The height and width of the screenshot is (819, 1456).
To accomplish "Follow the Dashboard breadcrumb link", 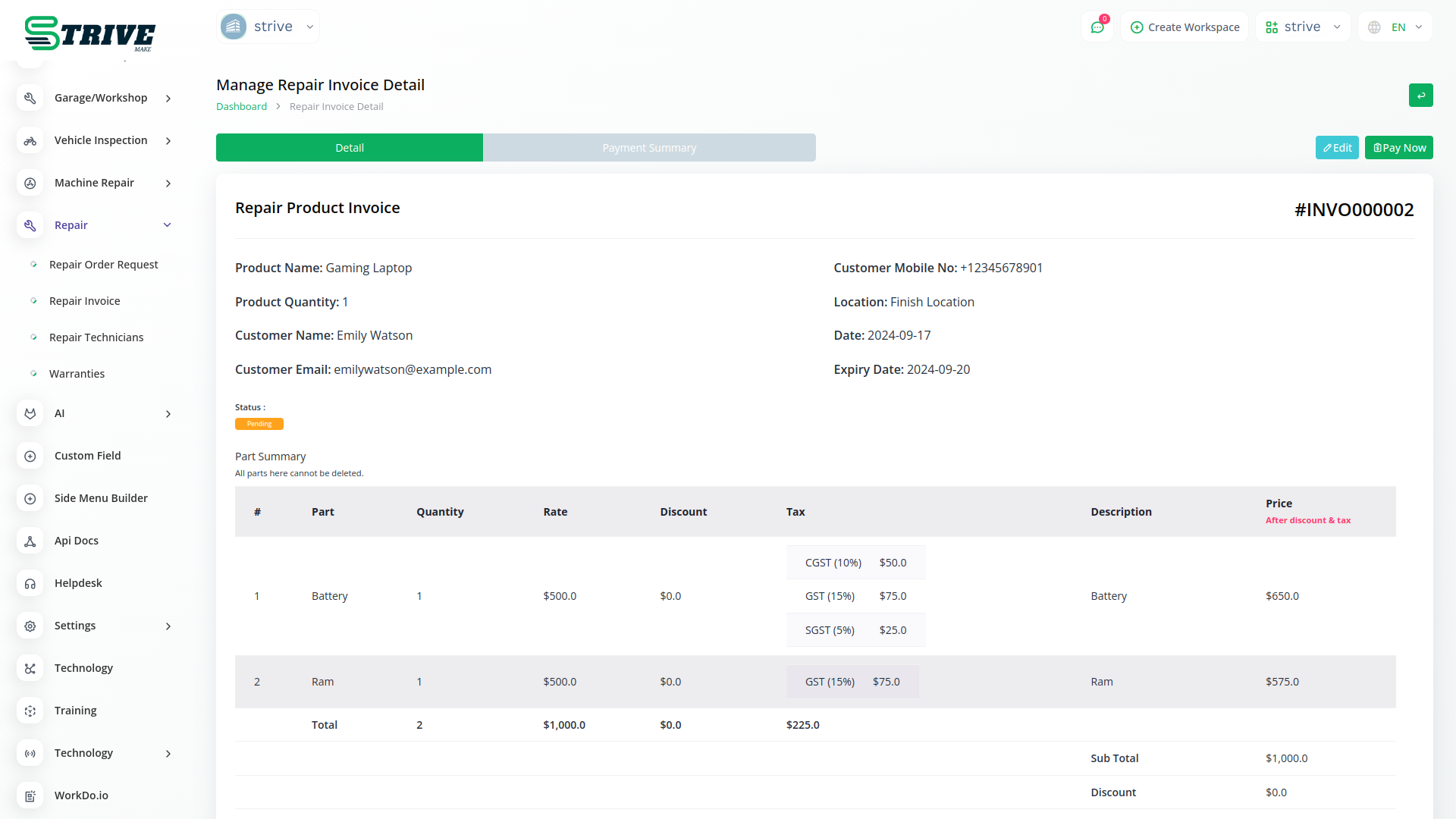I will click(x=241, y=106).
